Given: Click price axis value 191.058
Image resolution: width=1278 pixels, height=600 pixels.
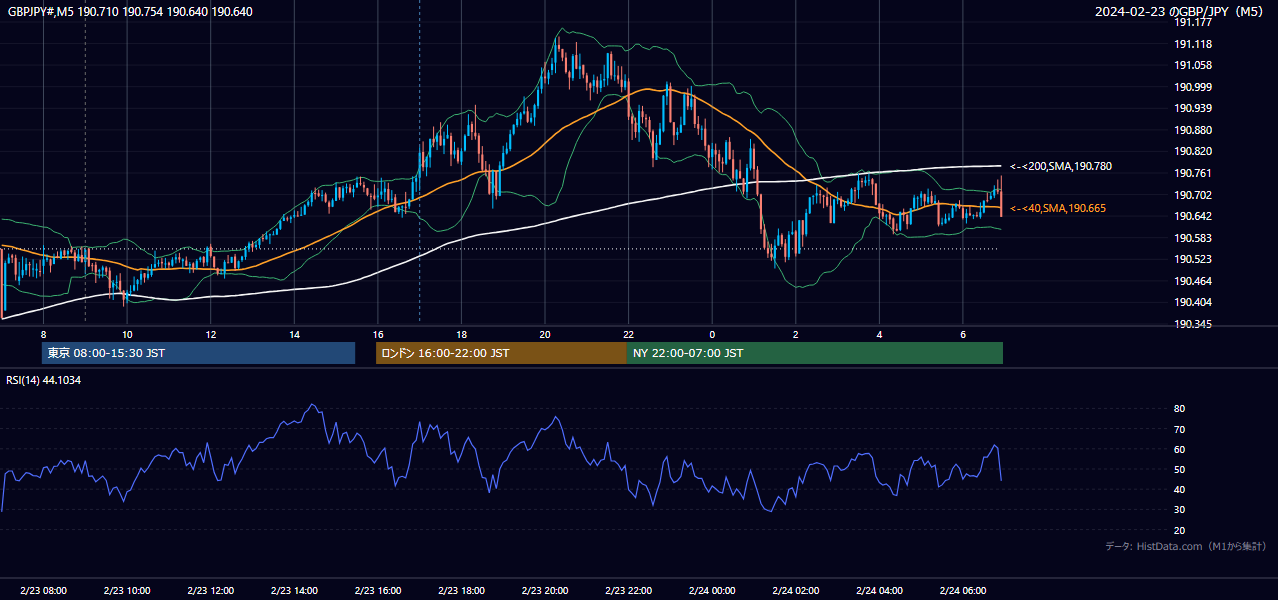Looking at the screenshot, I should 1192,65.
